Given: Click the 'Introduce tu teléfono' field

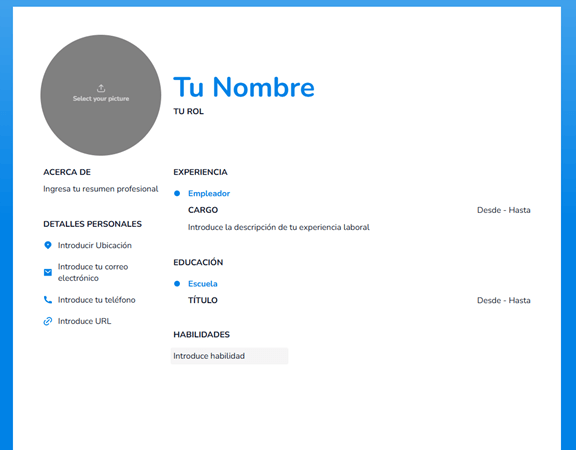Looking at the screenshot, I should click(x=97, y=300).
